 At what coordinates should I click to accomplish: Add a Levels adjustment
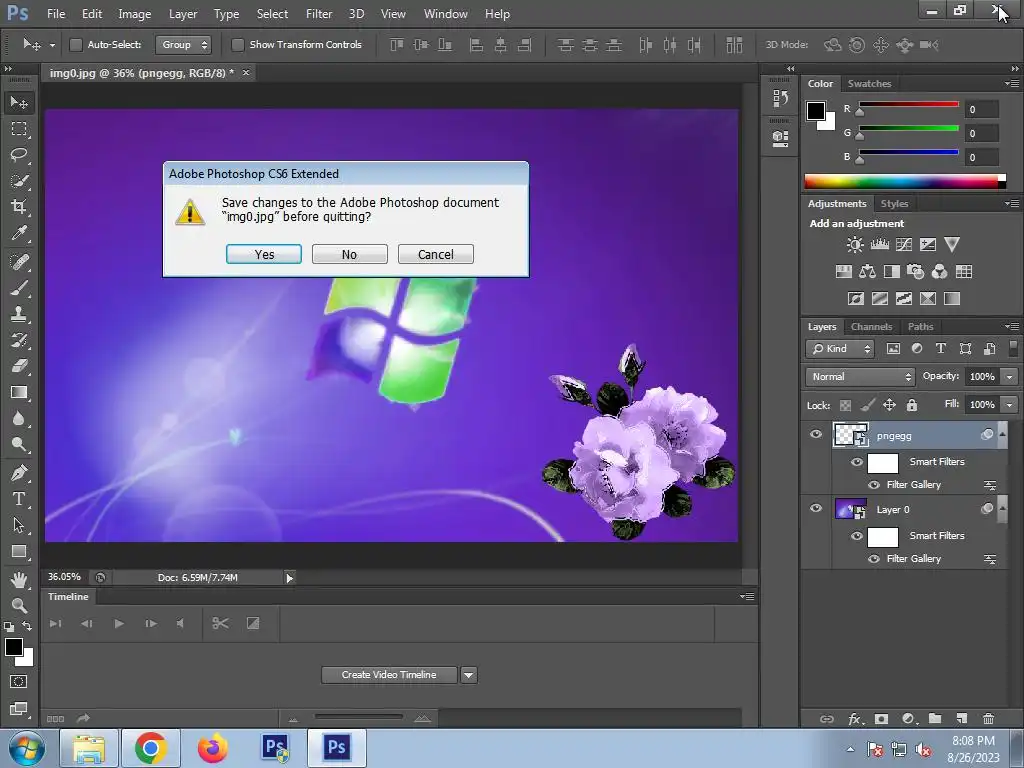[880, 245]
